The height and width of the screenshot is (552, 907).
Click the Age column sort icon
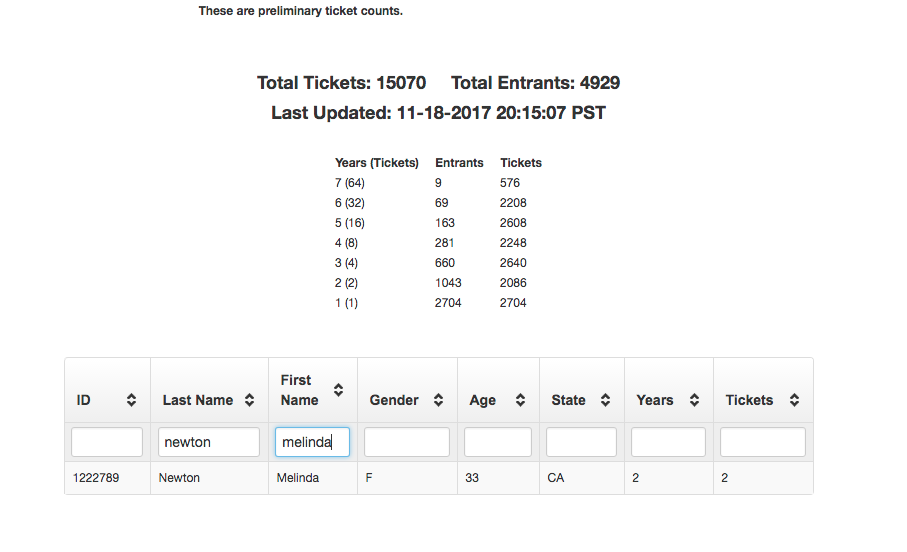coord(521,400)
